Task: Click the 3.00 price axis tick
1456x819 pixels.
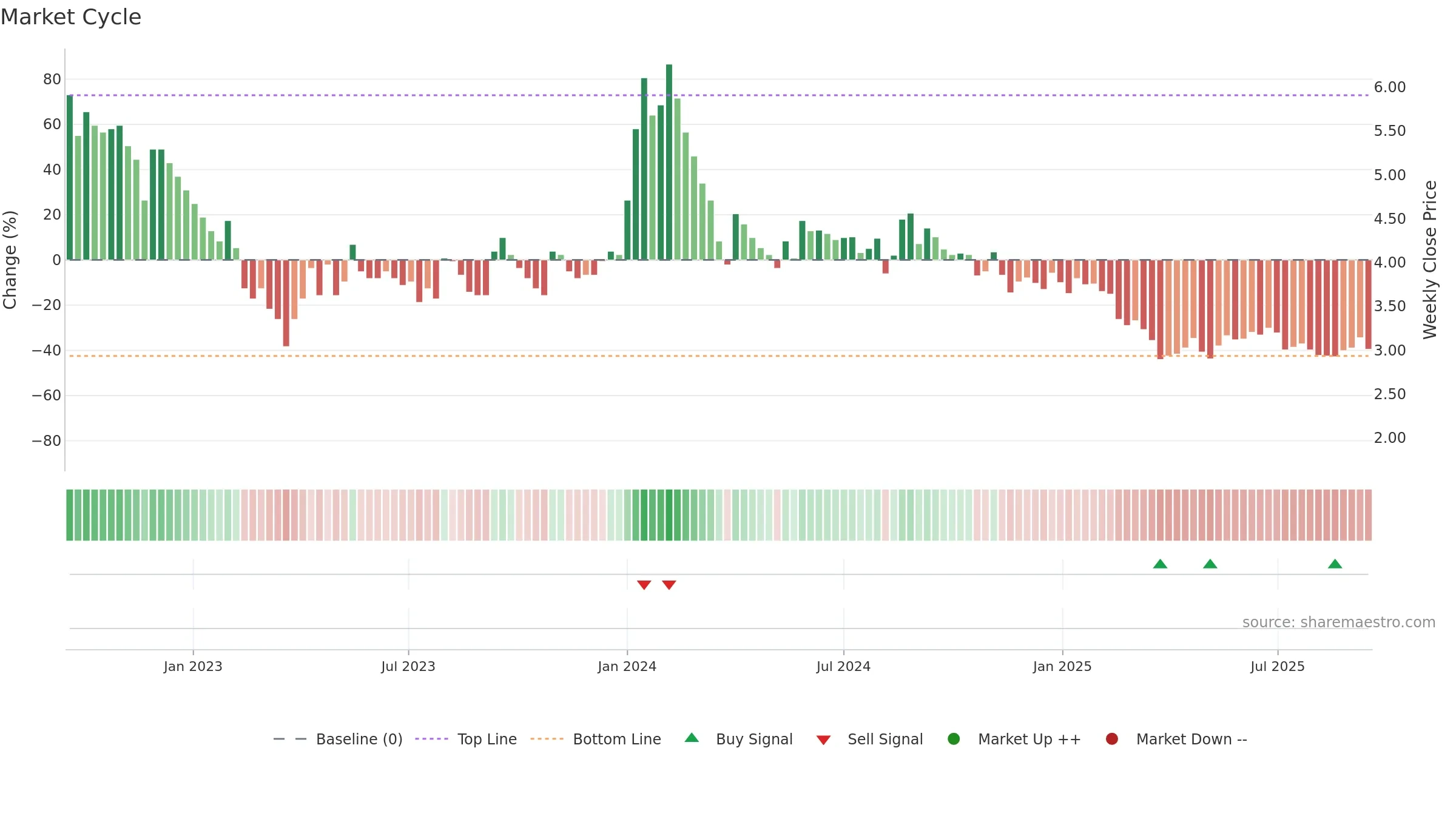Action: [x=1390, y=350]
